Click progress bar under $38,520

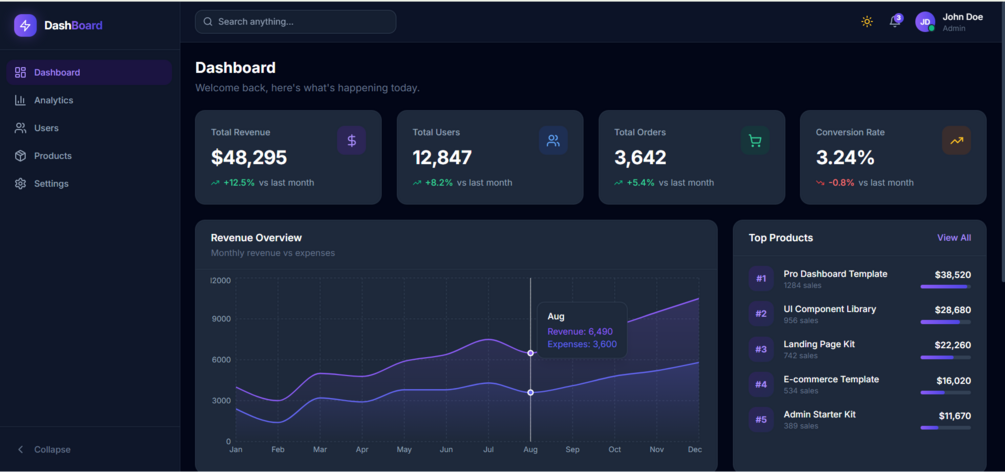point(945,287)
